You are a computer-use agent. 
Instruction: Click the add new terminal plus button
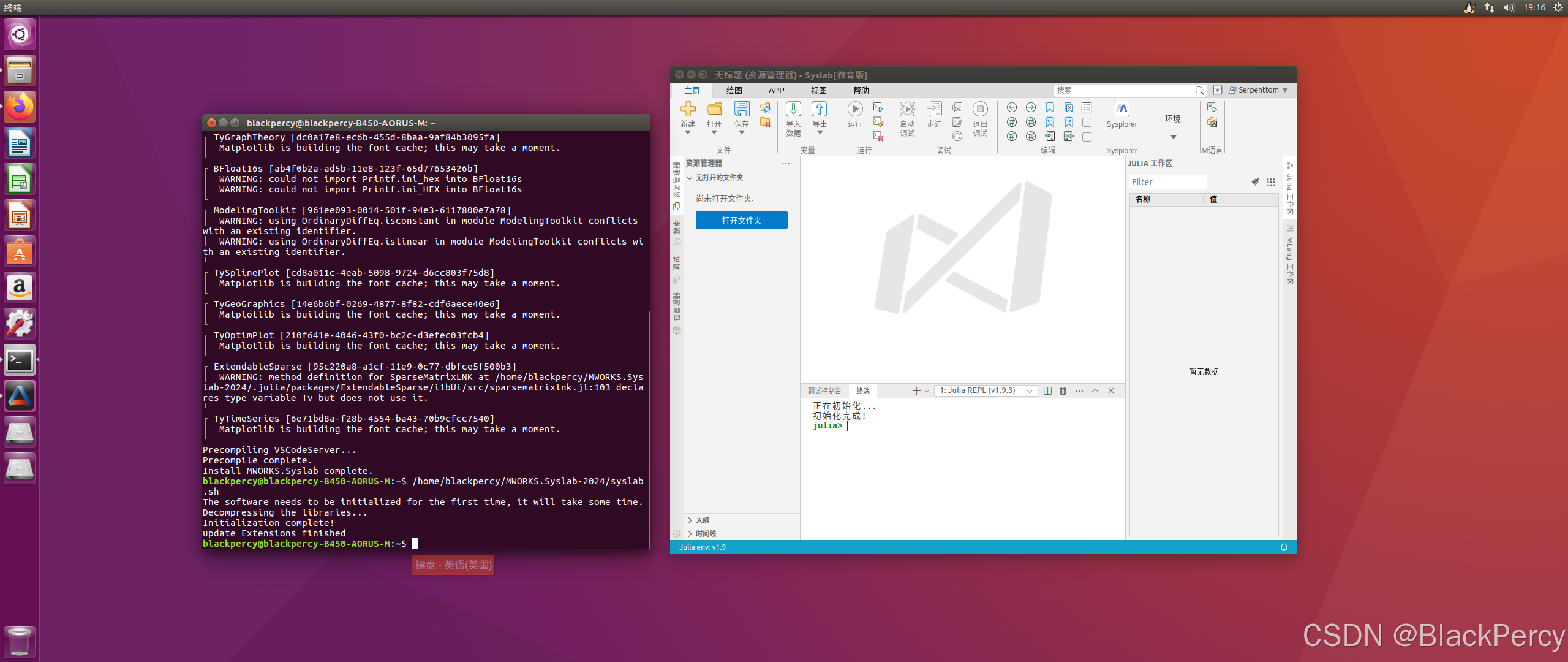point(916,391)
